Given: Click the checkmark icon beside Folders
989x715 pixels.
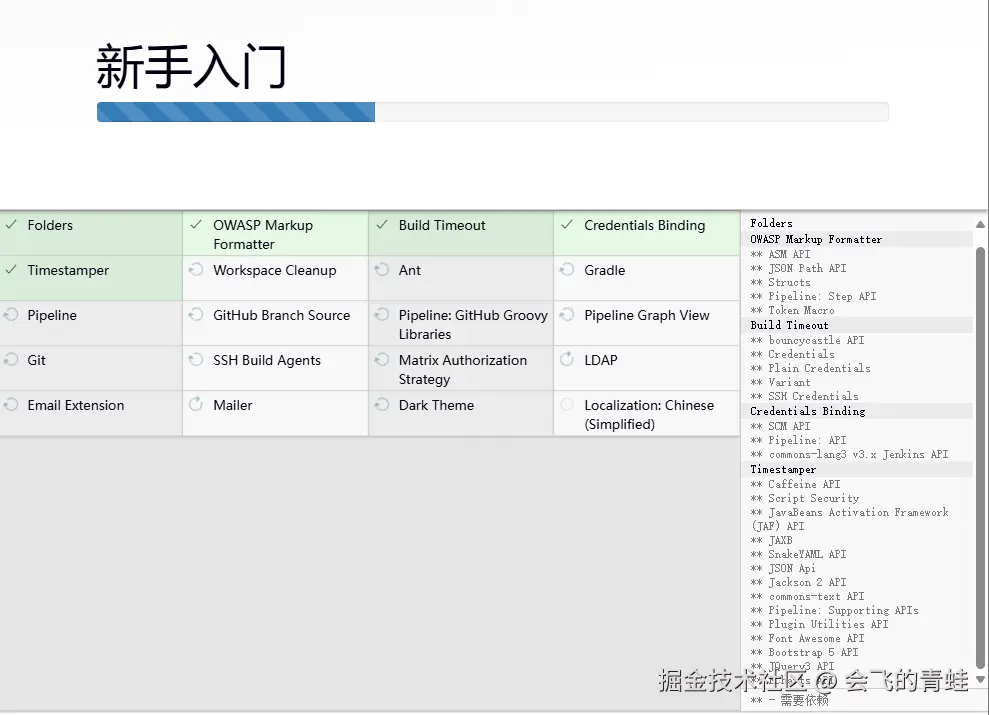Looking at the screenshot, I should 11,224.
